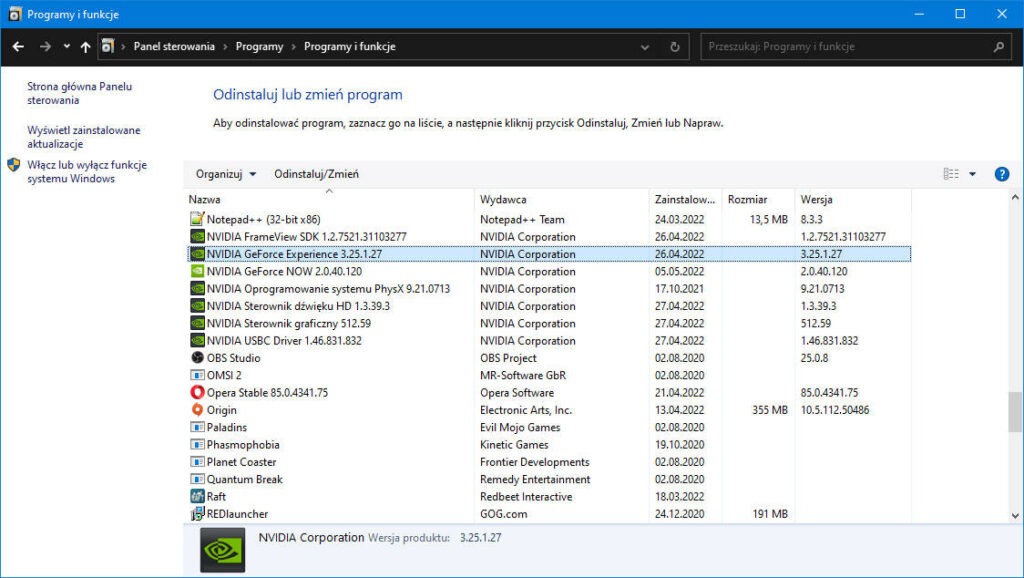Go up one folder level
Screen dimensions: 1024x578
[85, 46]
